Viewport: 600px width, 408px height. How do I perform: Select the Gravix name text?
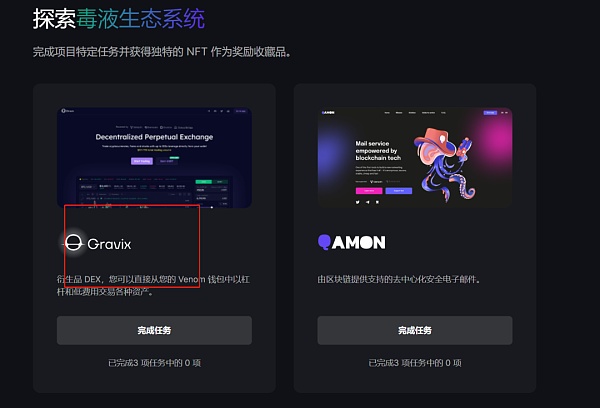109,244
